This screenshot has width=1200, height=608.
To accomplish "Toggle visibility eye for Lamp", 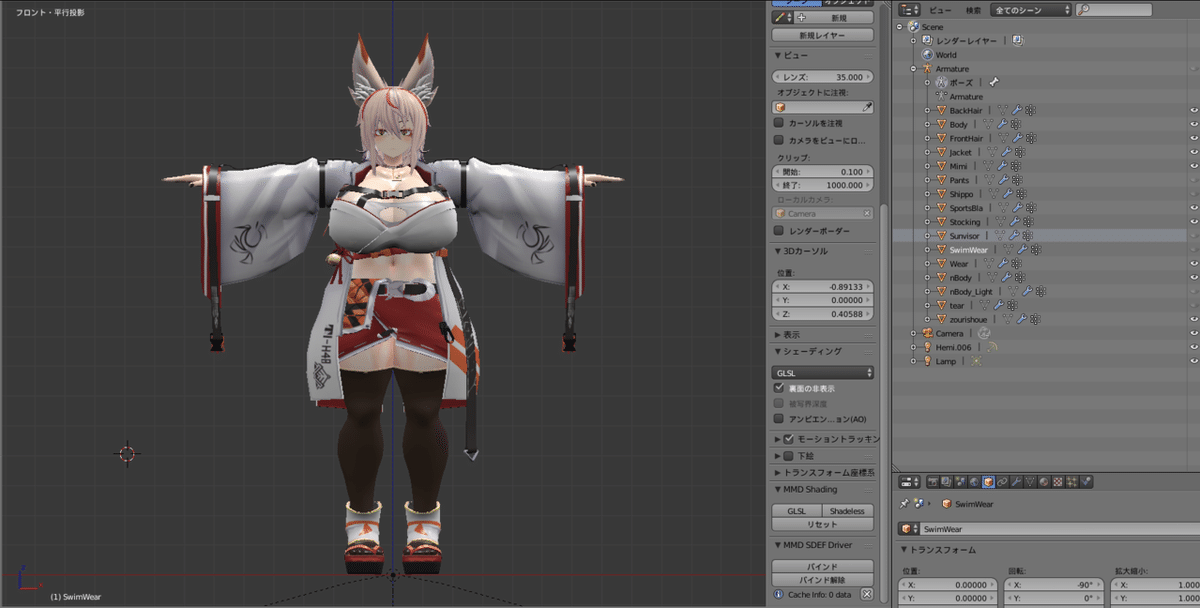I will [1194, 361].
